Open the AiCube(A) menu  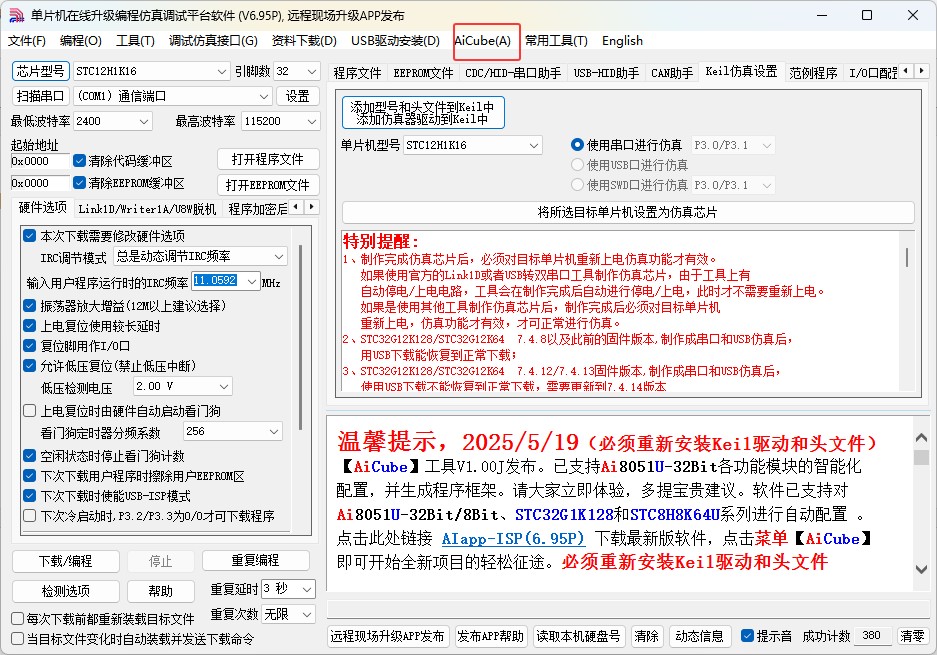[x=483, y=41]
